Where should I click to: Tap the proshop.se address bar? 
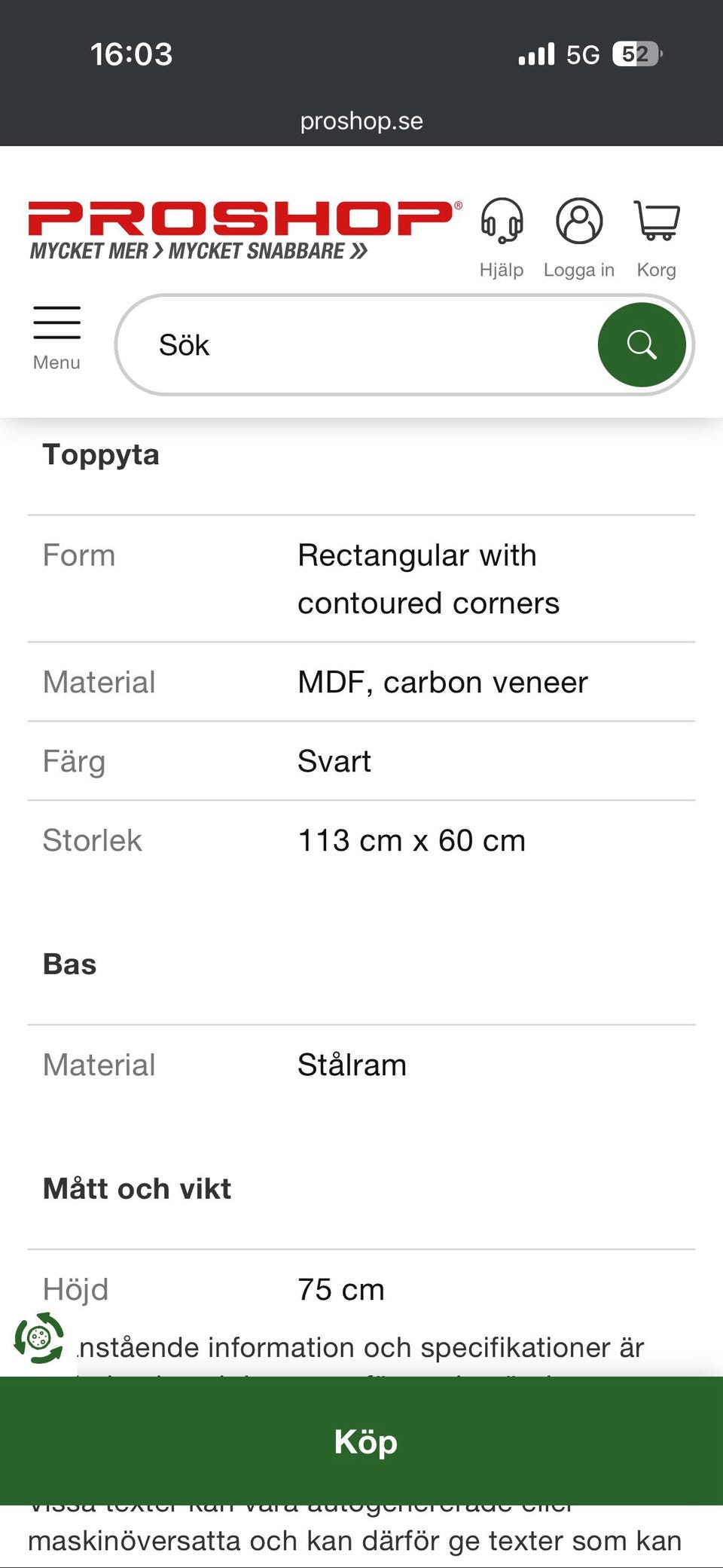(x=361, y=121)
